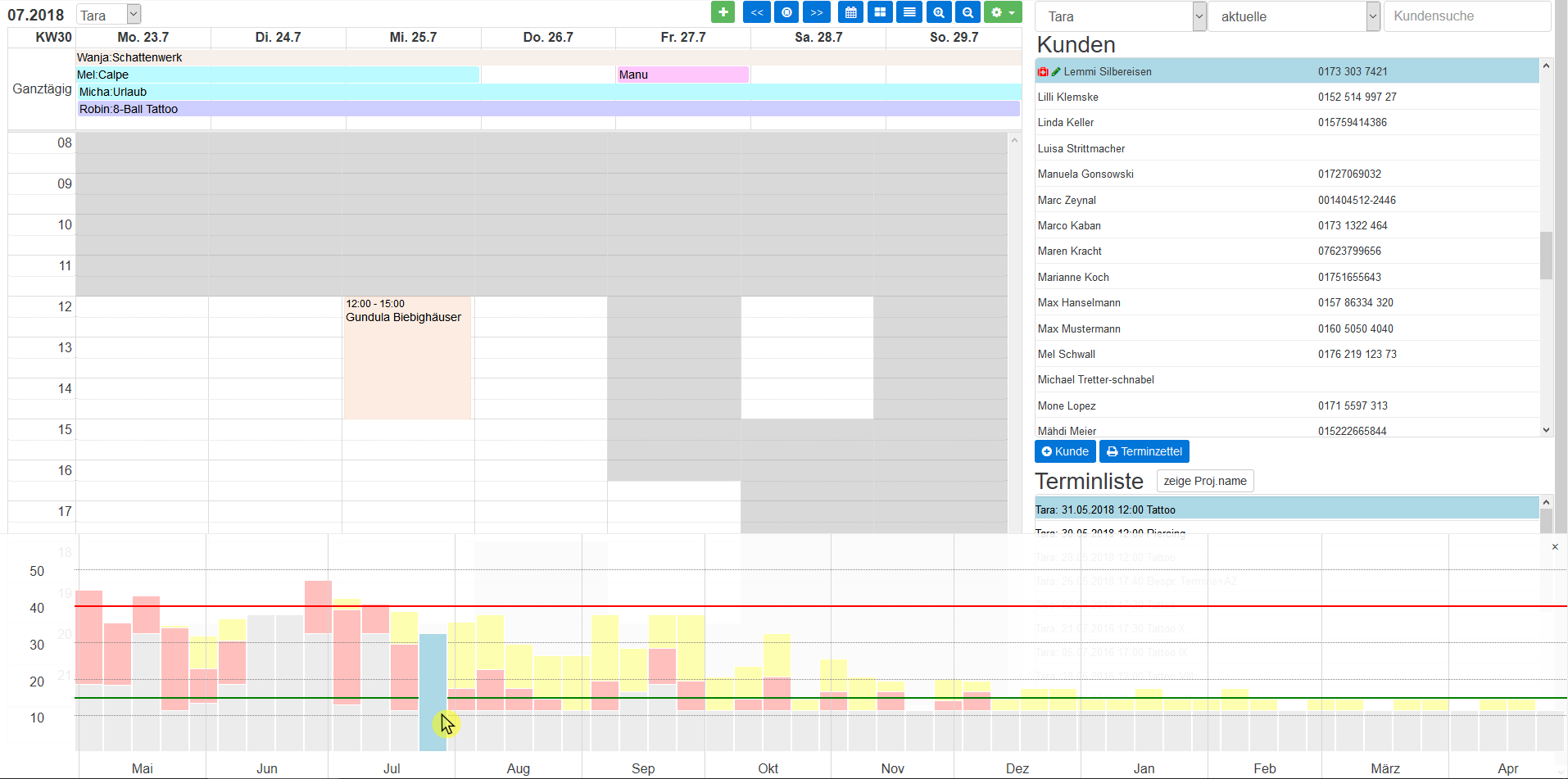
Task: Click the Mi. 25.7 day header
Action: pyautogui.click(x=413, y=38)
